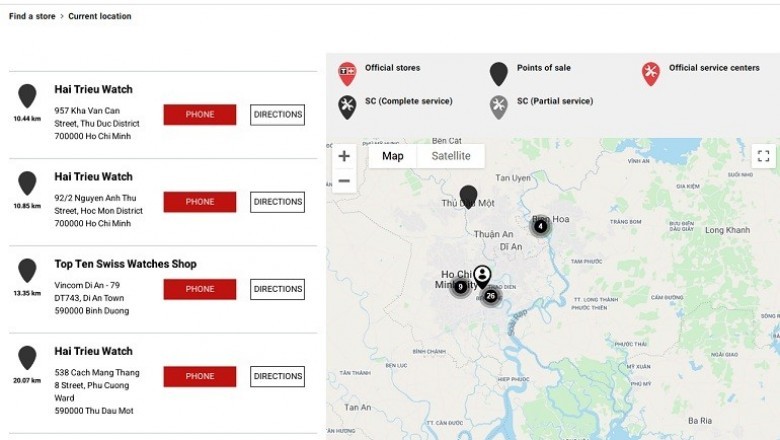Toggle fullscreen map view

pyautogui.click(x=763, y=156)
